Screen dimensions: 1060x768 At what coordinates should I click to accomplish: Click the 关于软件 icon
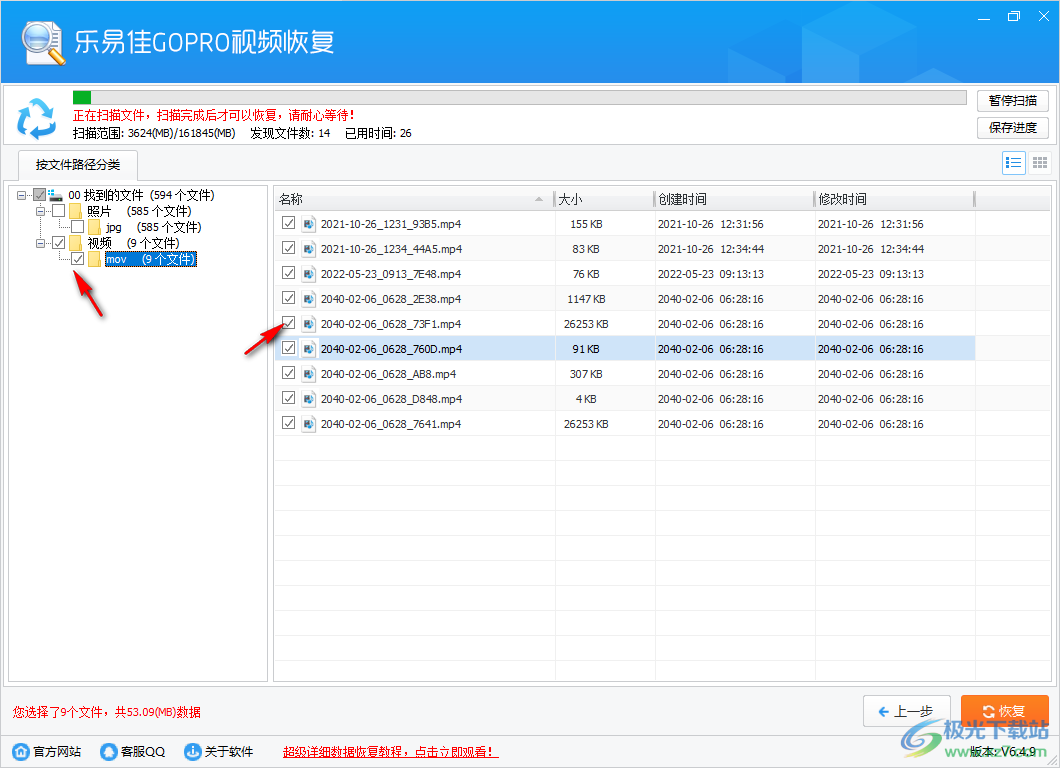tap(193, 751)
